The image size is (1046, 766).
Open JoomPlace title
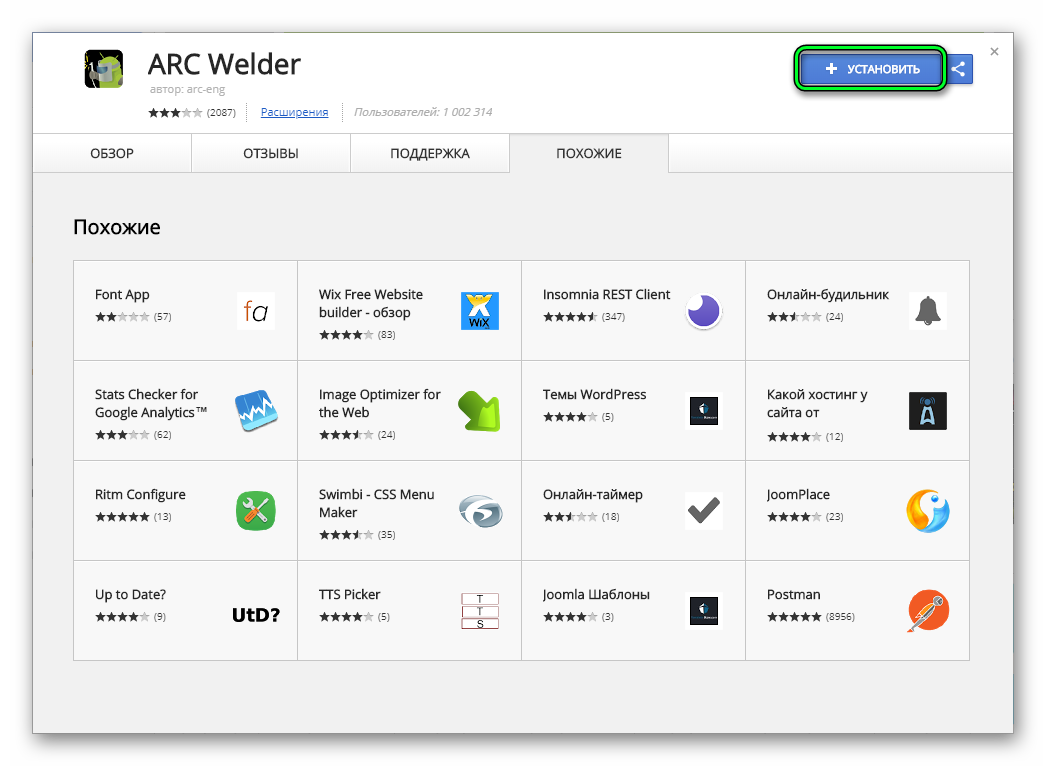click(799, 494)
